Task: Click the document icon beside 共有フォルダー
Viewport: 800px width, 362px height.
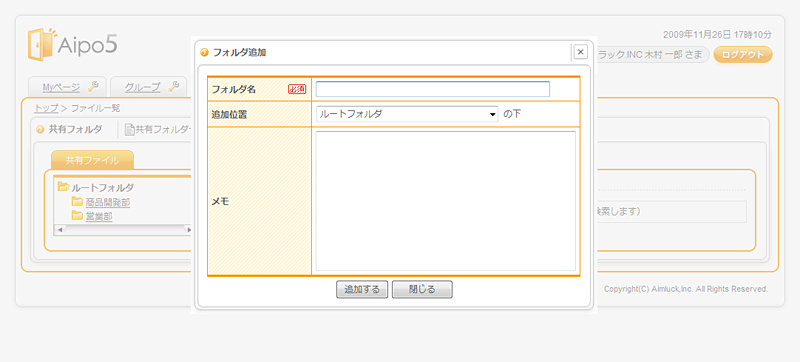Action: (130, 130)
